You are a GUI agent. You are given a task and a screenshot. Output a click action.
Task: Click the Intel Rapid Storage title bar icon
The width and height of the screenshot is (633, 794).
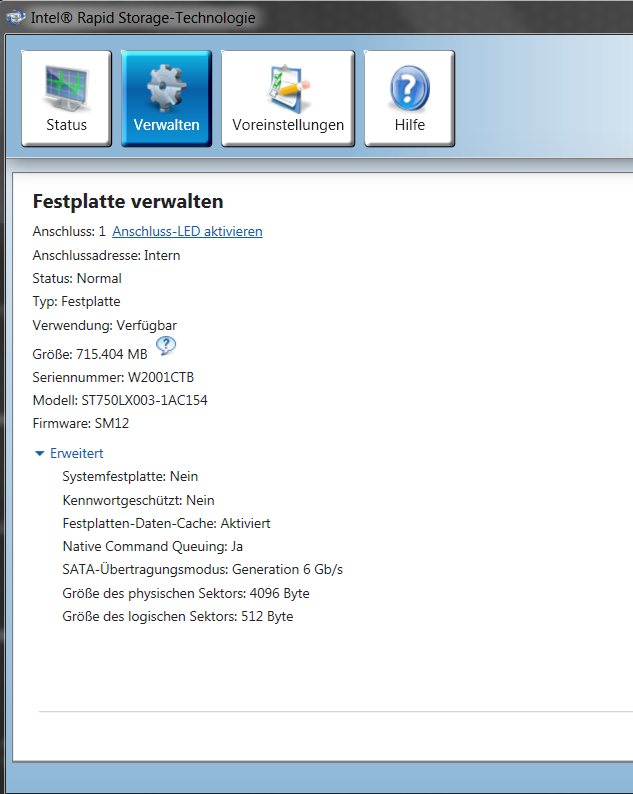pyautogui.click(x=15, y=18)
